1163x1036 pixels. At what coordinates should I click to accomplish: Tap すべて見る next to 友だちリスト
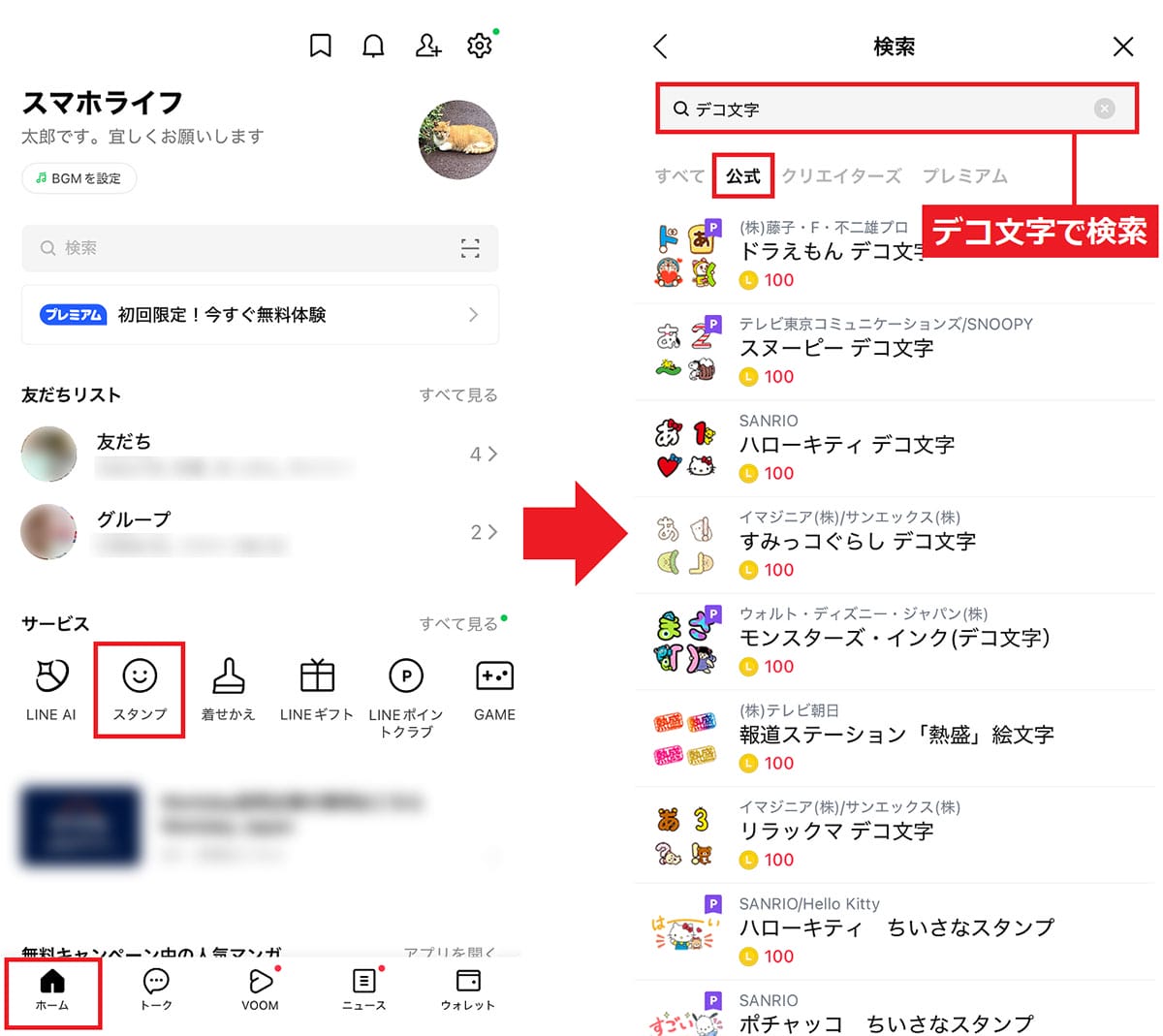(457, 394)
